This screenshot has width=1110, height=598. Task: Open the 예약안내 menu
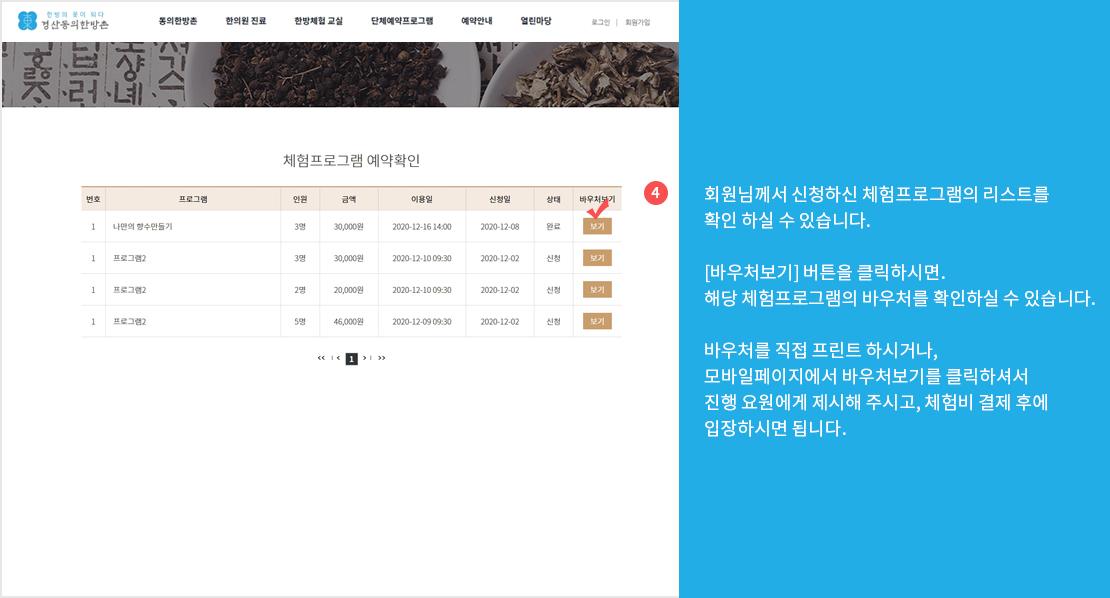[x=476, y=21]
